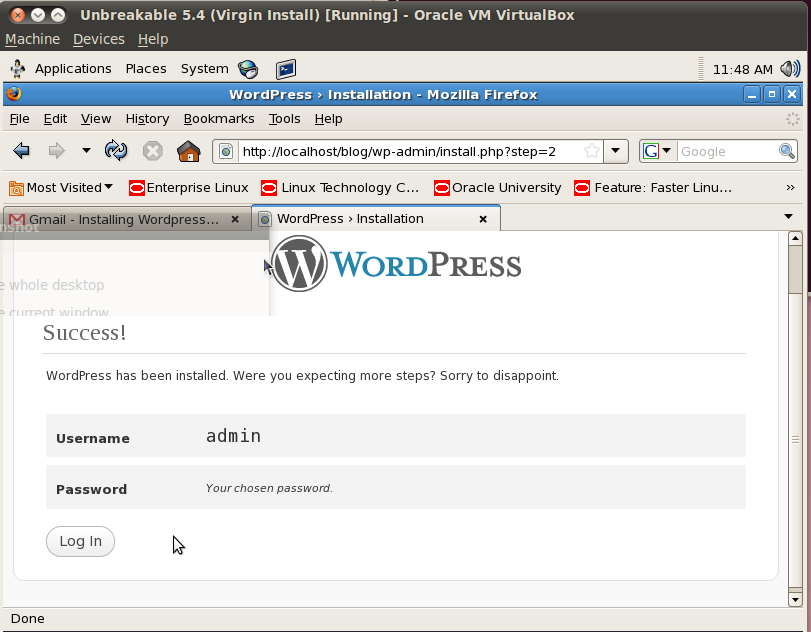Open the Oracle University bookmark
Image resolution: width=811 pixels, height=632 pixels.
tap(498, 188)
